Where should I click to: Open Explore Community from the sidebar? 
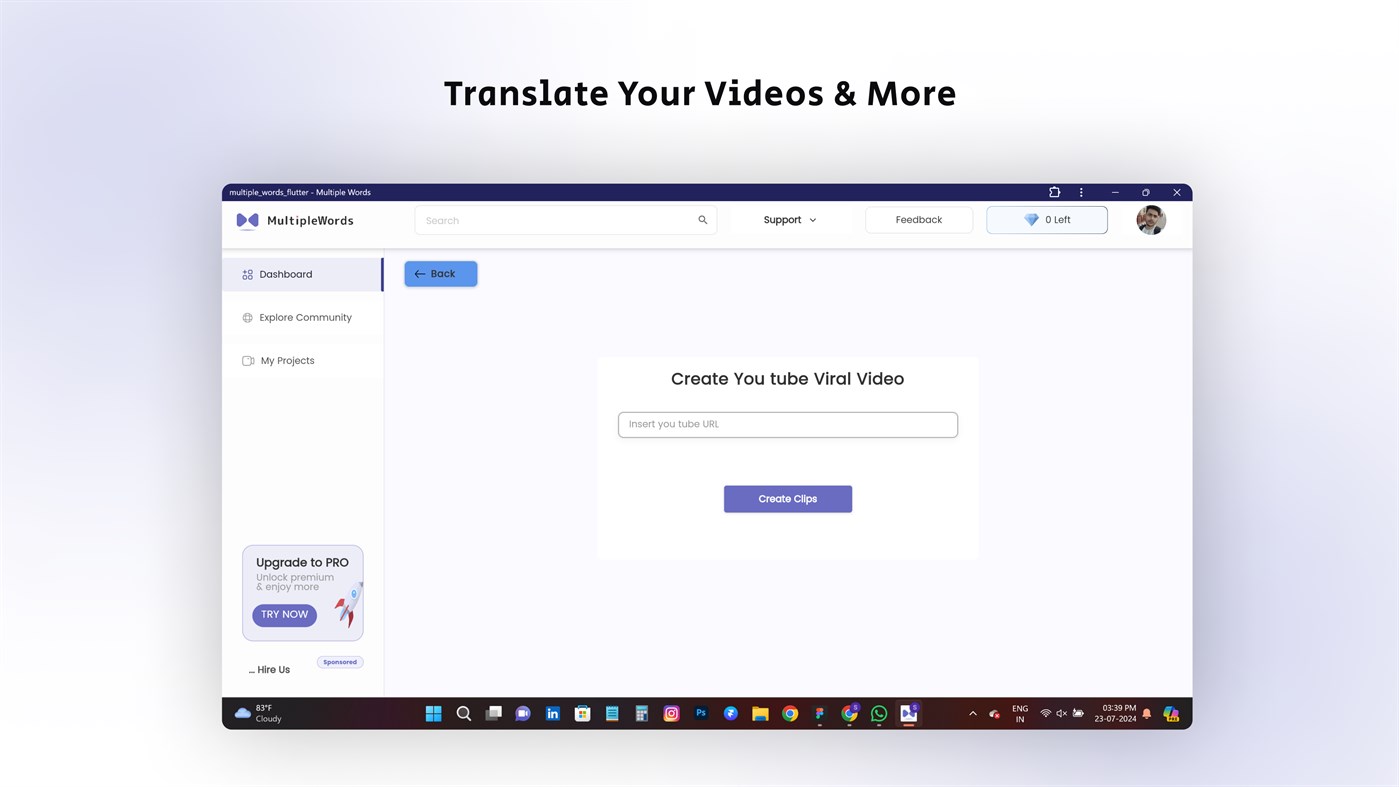(305, 317)
